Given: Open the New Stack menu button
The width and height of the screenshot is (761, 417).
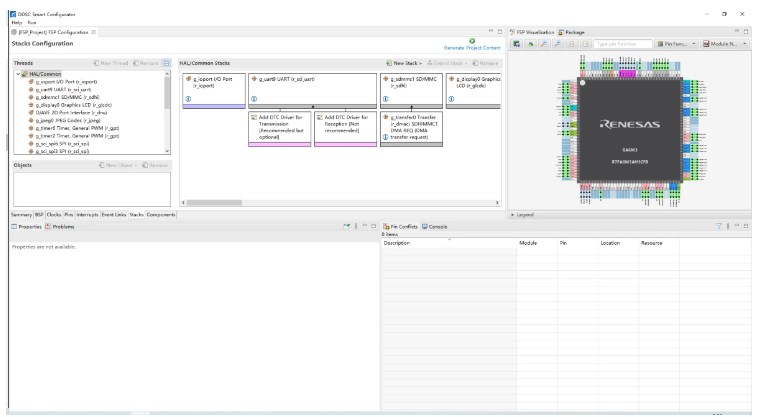Looking at the screenshot, I should click(404, 63).
